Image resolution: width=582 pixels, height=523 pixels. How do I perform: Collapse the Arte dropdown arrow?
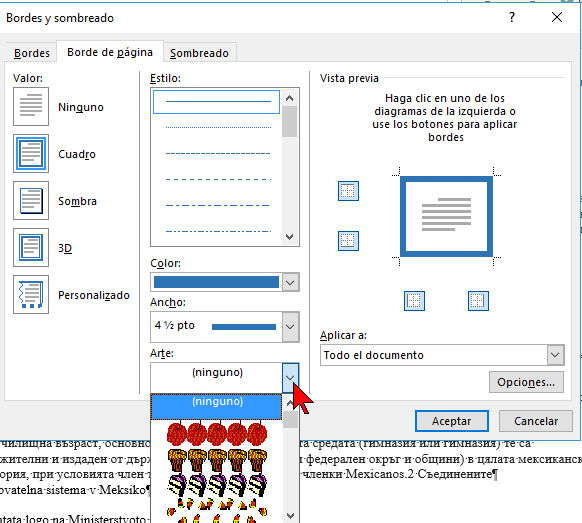tap(291, 377)
